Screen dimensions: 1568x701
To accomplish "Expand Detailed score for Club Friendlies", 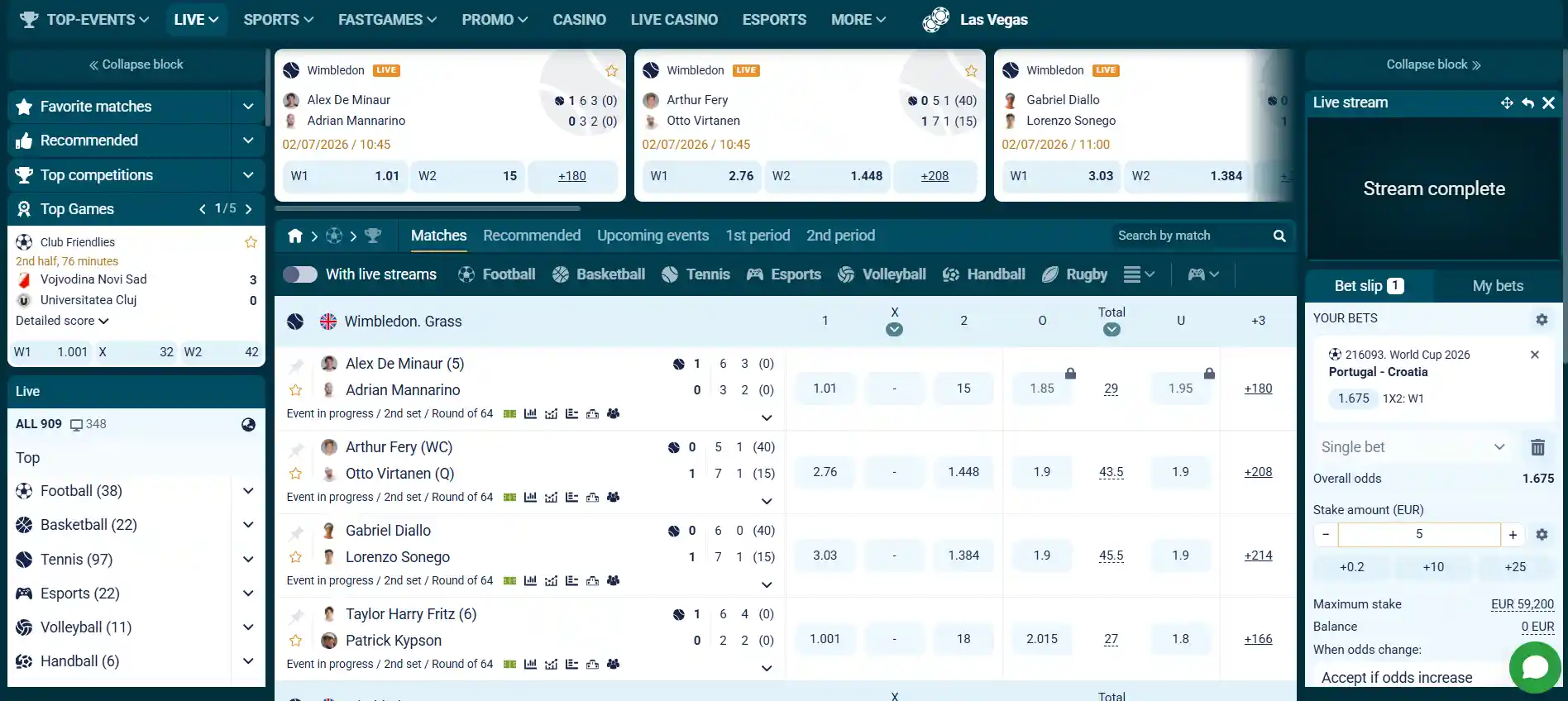I will (x=62, y=321).
